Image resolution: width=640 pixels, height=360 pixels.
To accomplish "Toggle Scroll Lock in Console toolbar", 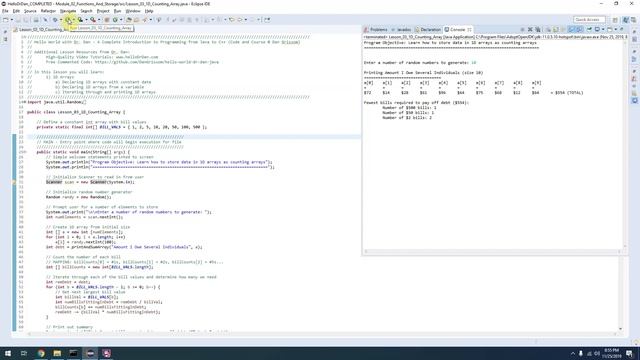I will click(x=555, y=29).
